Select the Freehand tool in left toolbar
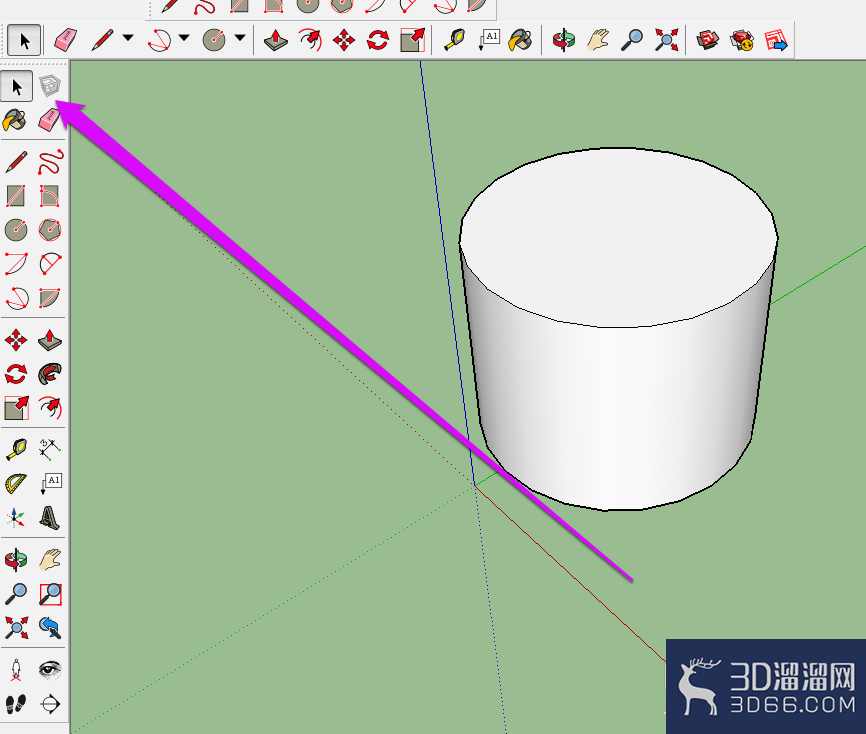 coord(50,162)
